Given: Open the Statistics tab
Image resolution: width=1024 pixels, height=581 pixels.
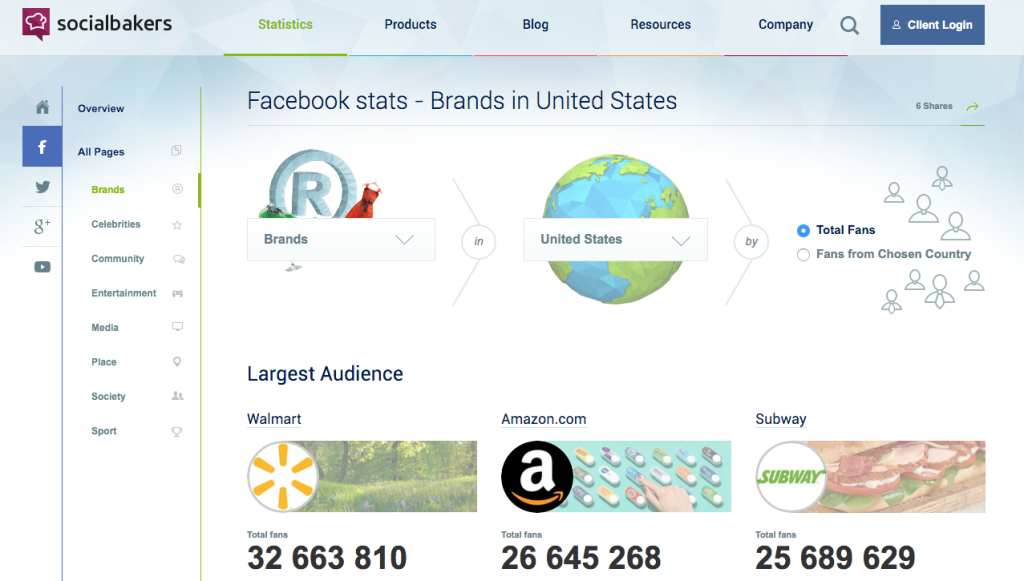Looking at the screenshot, I should click(x=285, y=25).
